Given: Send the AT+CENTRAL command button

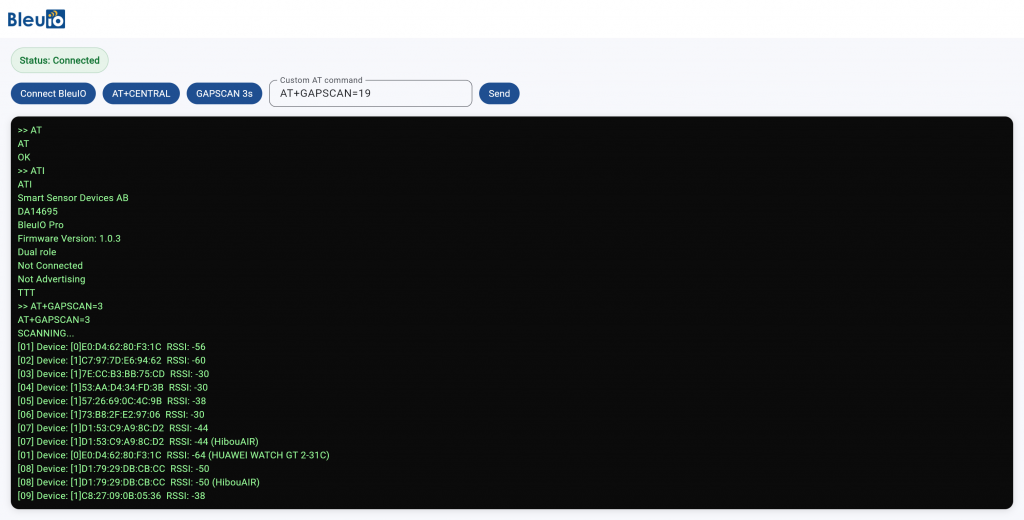Looking at the screenshot, I should pyautogui.click(x=141, y=93).
